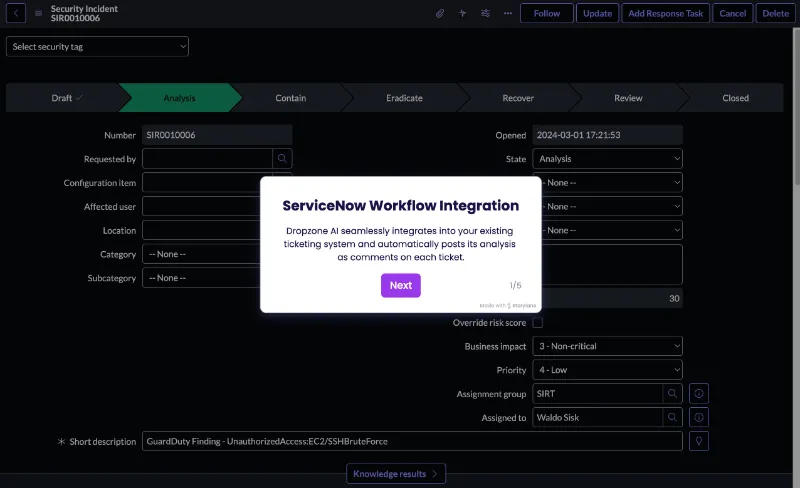Select the Review stage

click(628, 98)
